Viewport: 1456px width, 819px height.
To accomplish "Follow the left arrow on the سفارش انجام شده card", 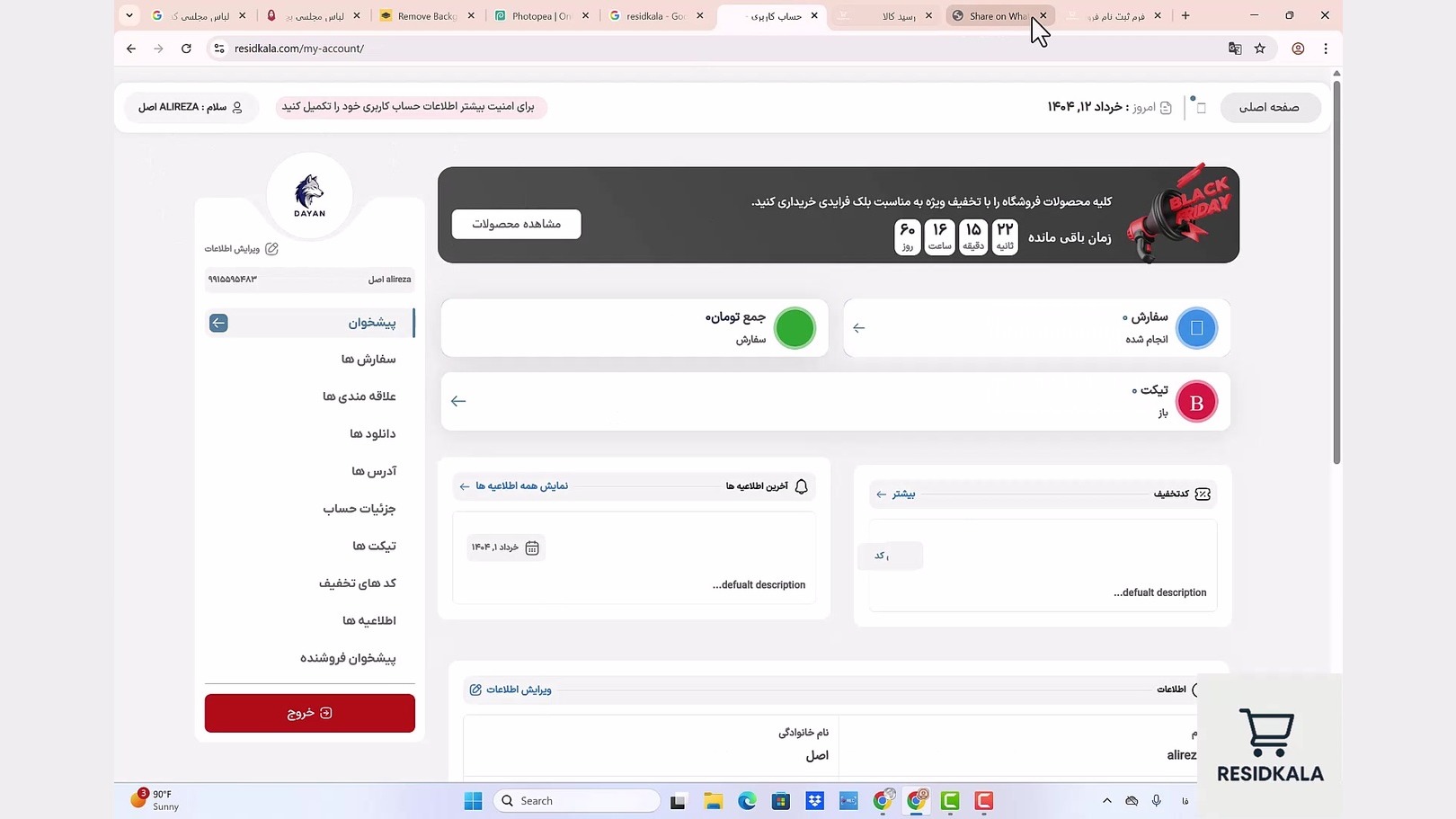I will [859, 328].
